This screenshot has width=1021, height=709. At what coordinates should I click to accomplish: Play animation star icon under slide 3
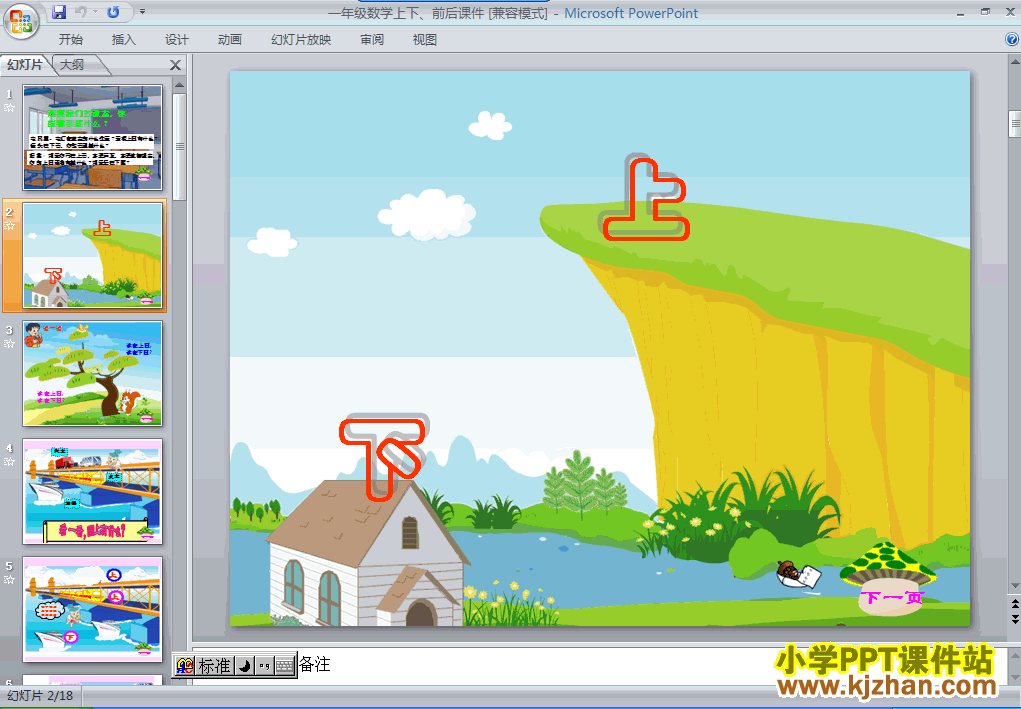pyautogui.click(x=9, y=344)
